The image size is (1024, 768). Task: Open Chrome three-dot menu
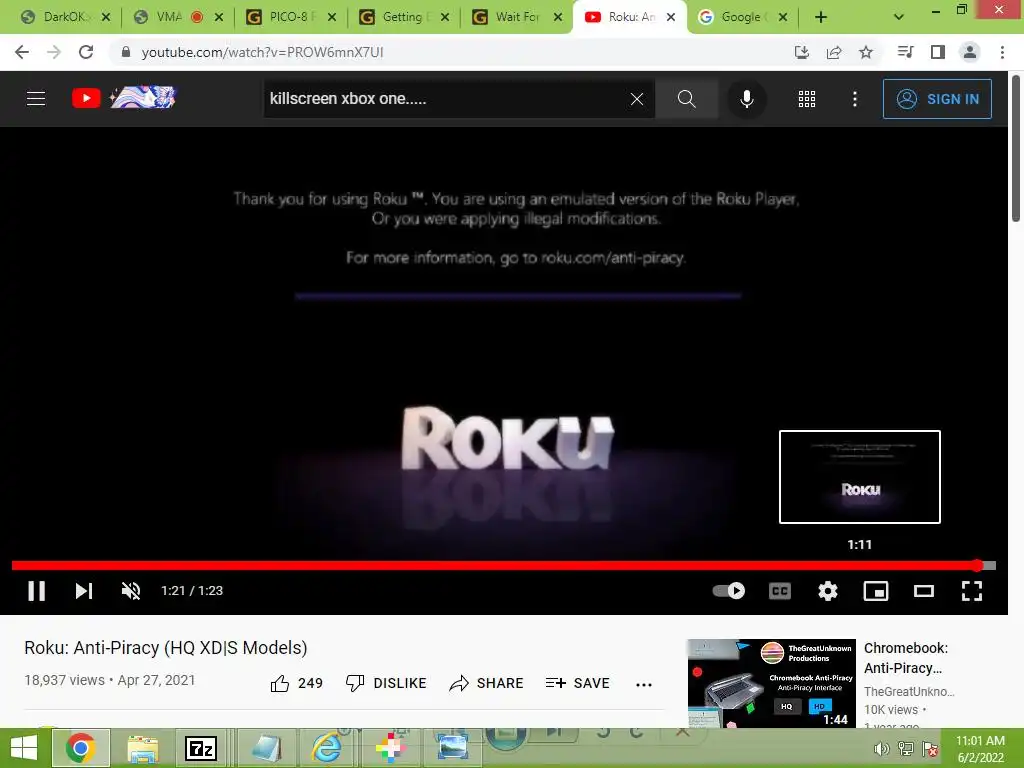pyautogui.click(x=1002, y=52)
